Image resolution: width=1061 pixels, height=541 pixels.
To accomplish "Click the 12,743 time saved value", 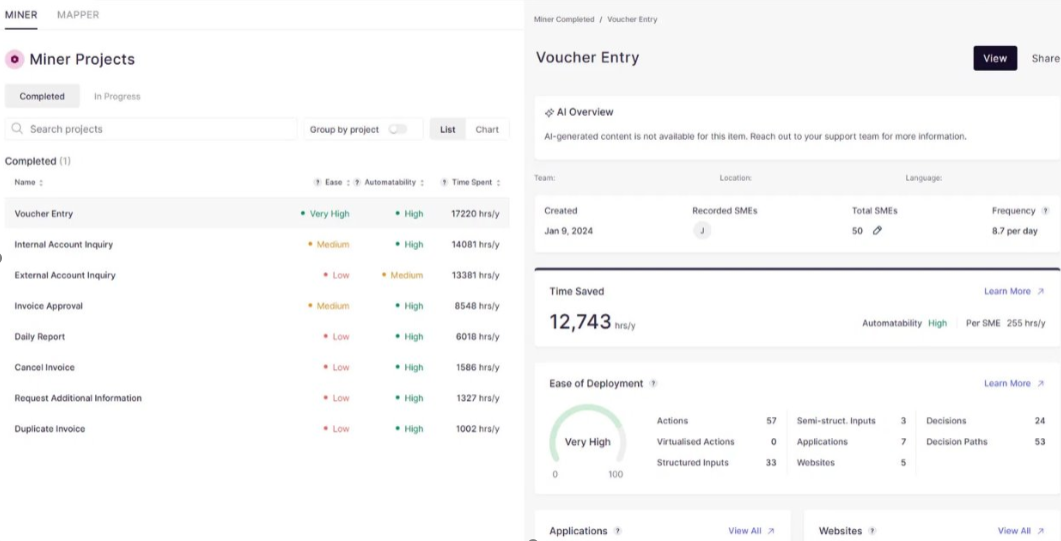I will click(580, 322).
